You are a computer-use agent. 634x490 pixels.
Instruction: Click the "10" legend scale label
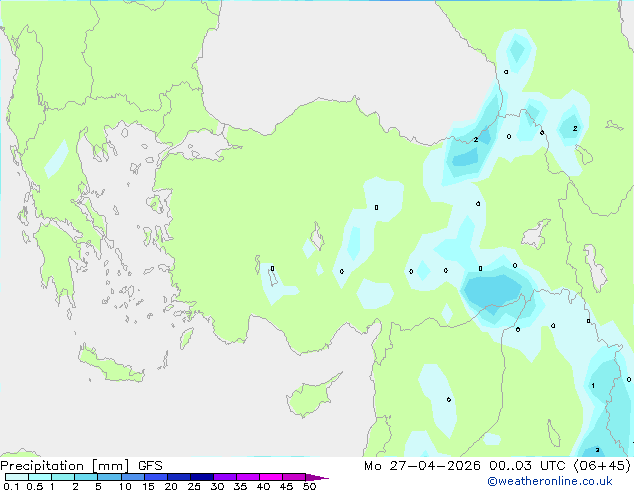(125, 486)
